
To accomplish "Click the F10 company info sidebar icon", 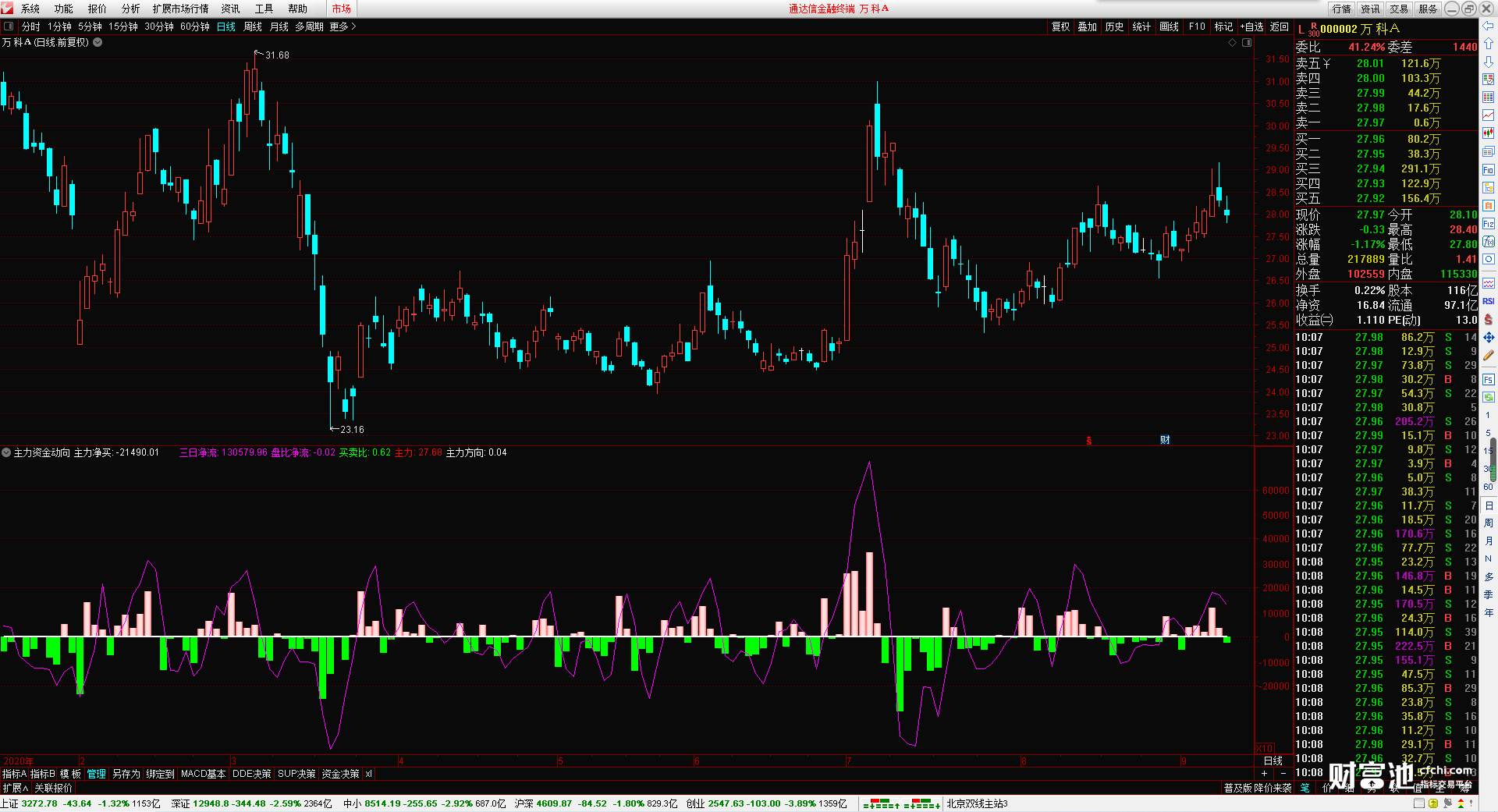I will (1489, 169).
